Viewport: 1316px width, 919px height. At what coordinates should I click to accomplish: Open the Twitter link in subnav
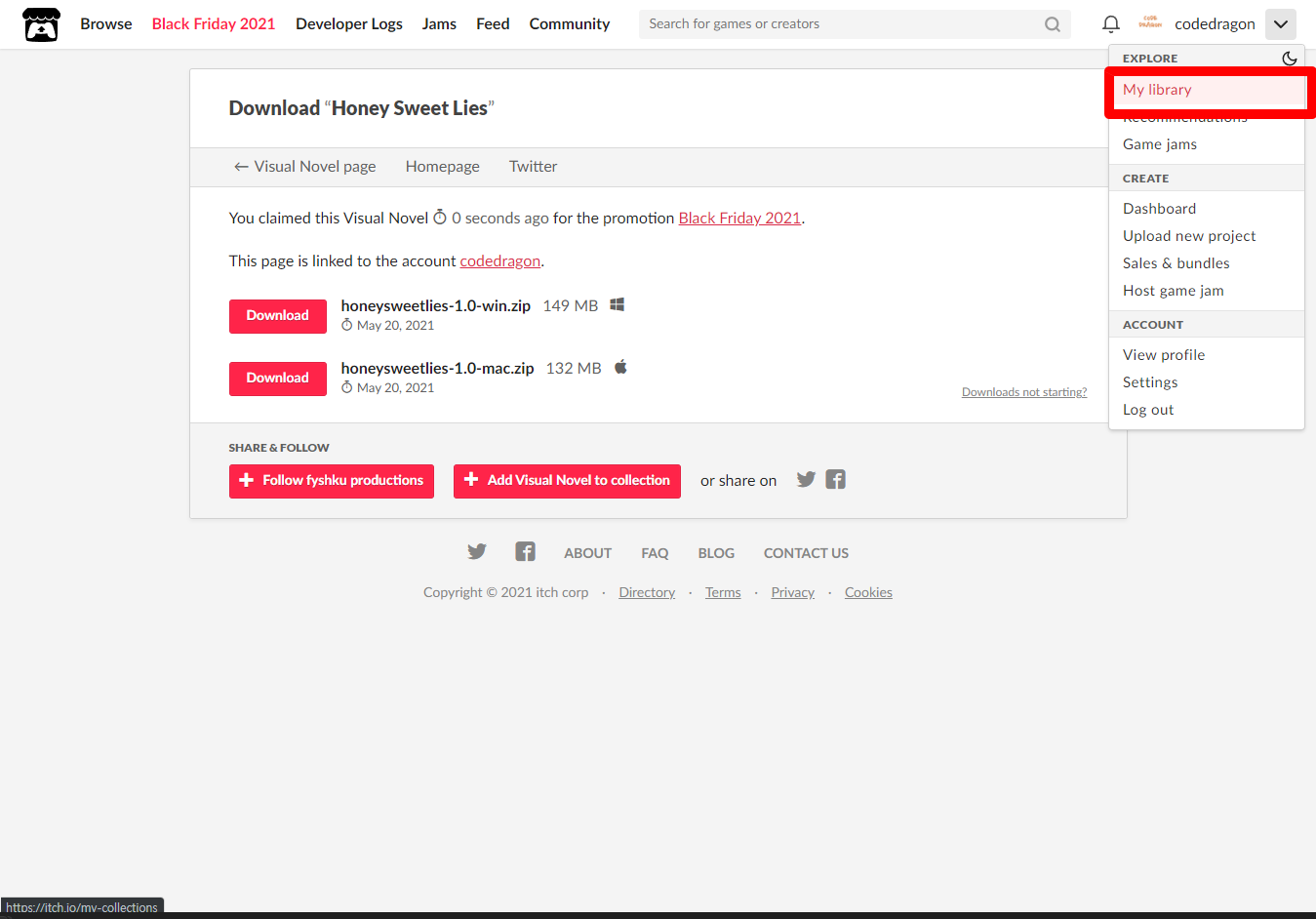[533, 167]
